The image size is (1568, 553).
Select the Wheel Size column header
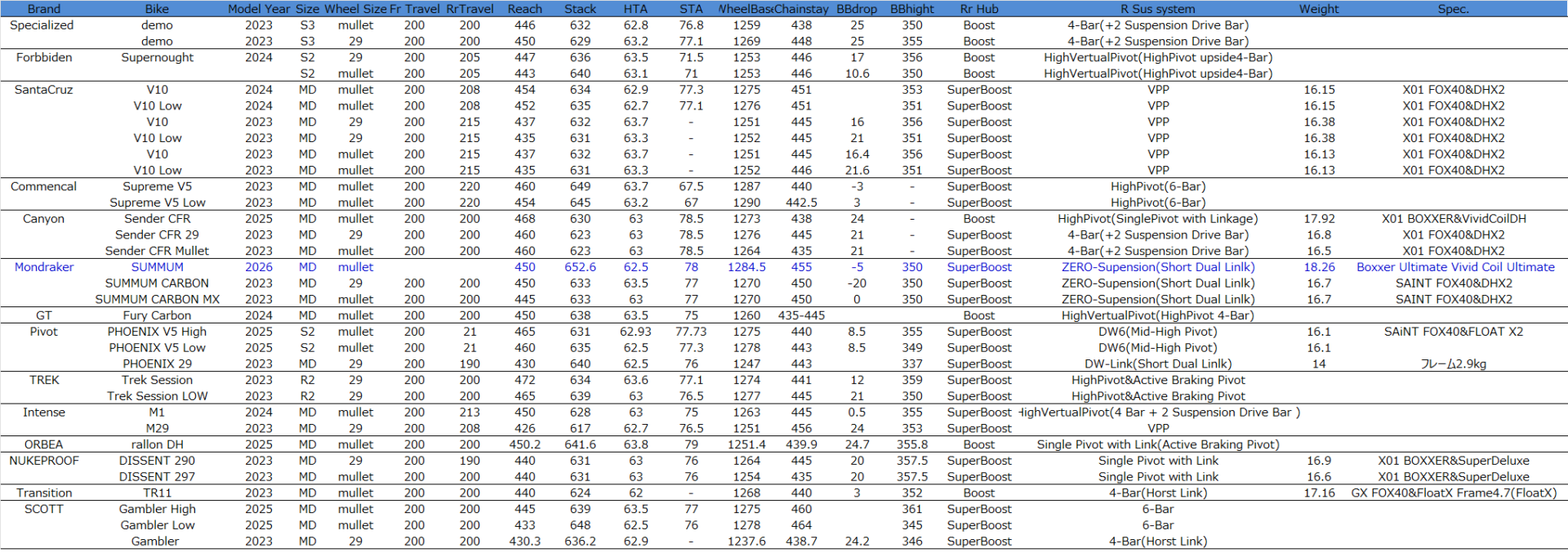[355, 9]
